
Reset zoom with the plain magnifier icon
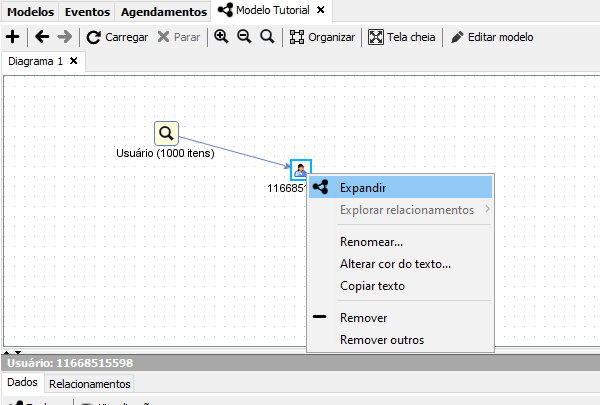[266, 37]
